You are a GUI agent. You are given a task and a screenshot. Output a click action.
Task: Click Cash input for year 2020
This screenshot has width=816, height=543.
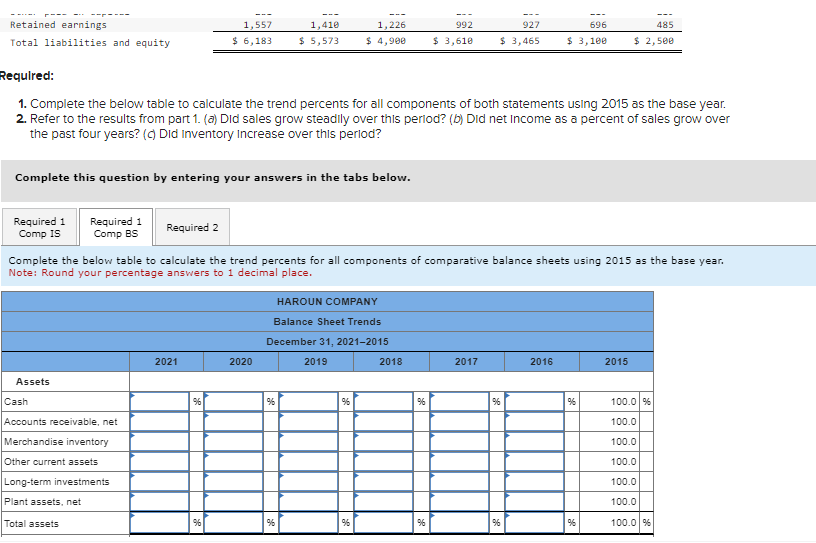coord(234,401)
